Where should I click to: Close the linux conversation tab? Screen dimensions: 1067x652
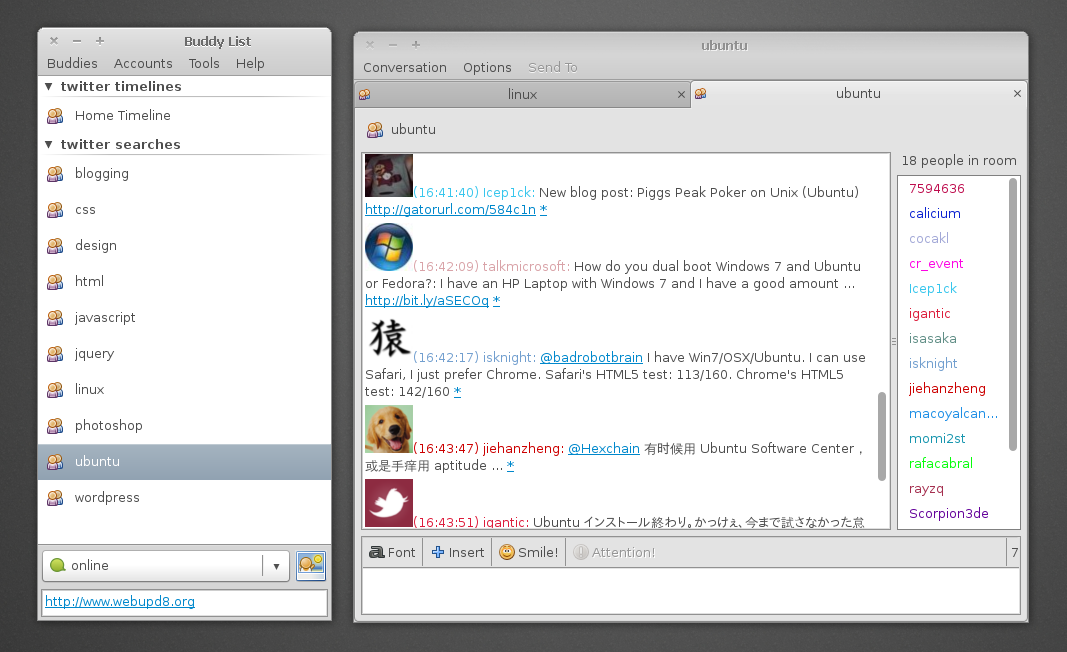pyautogui.click(x=681, y=95)
